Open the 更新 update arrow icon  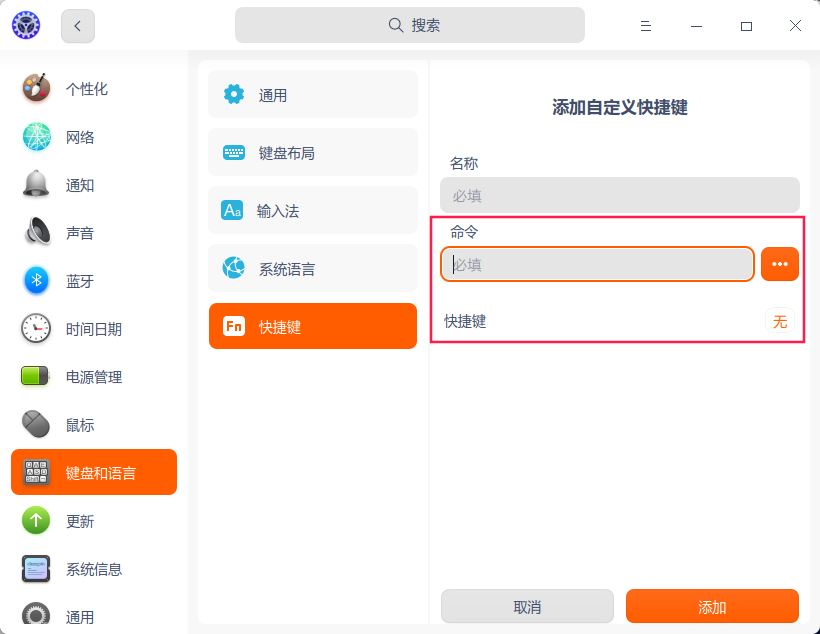(36, 521)
